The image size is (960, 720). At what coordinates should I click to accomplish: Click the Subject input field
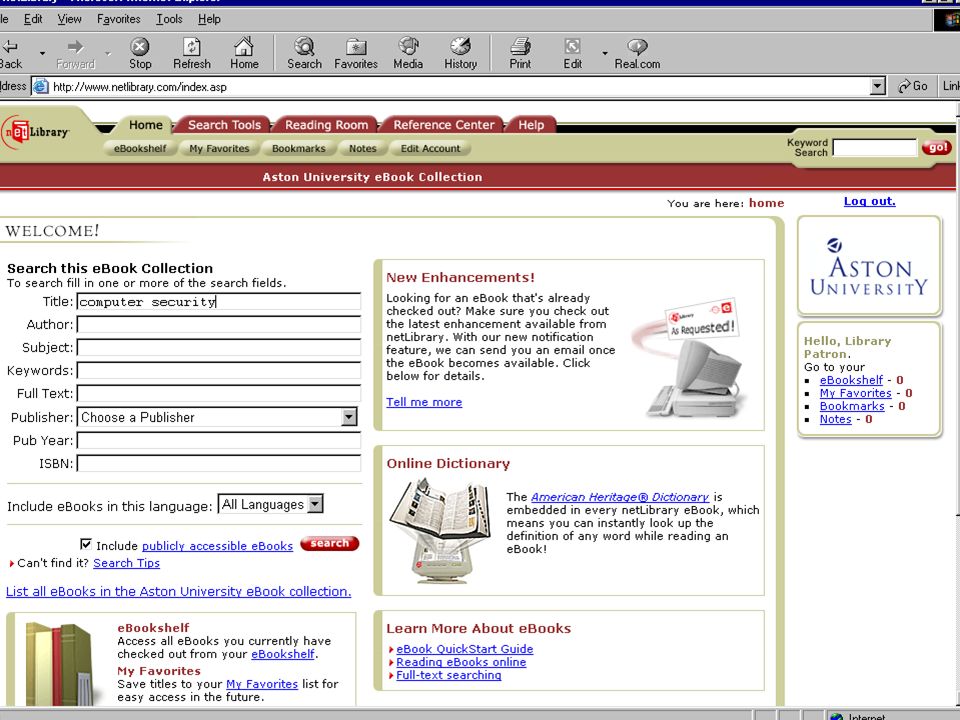(x=219, y=348)
